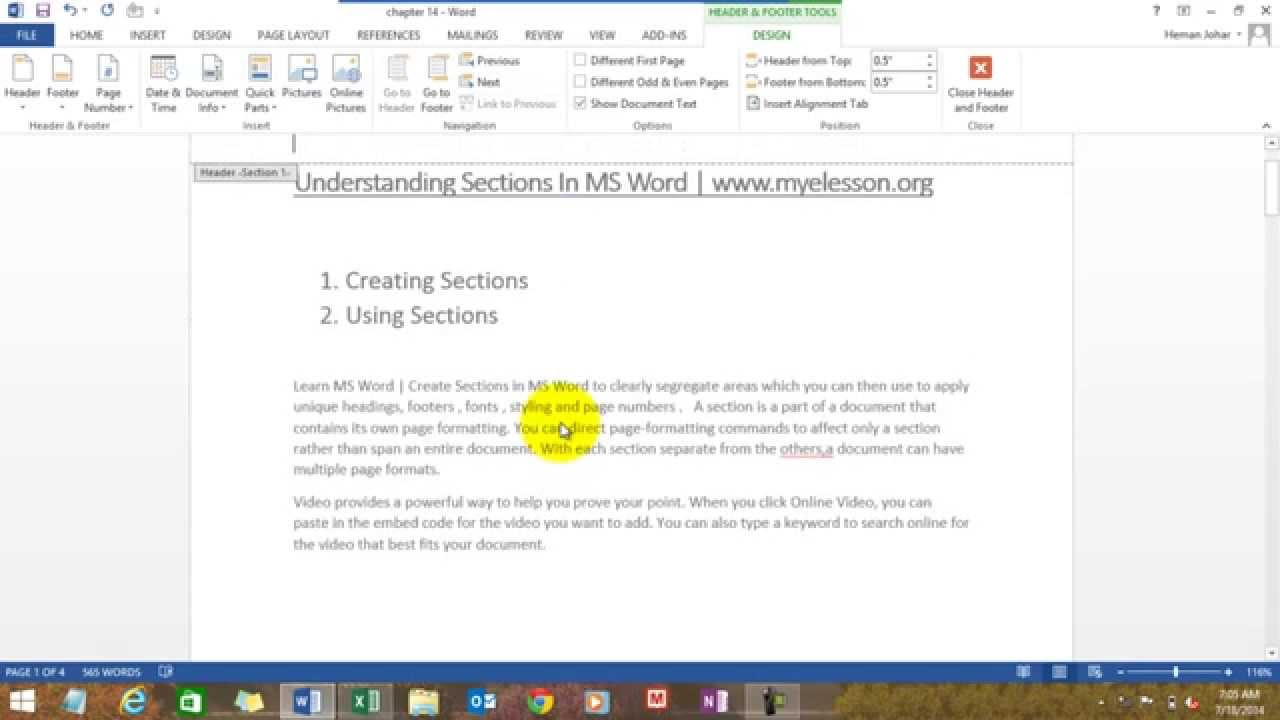Launch Google Chrome from taskbar

click(540, 702)
